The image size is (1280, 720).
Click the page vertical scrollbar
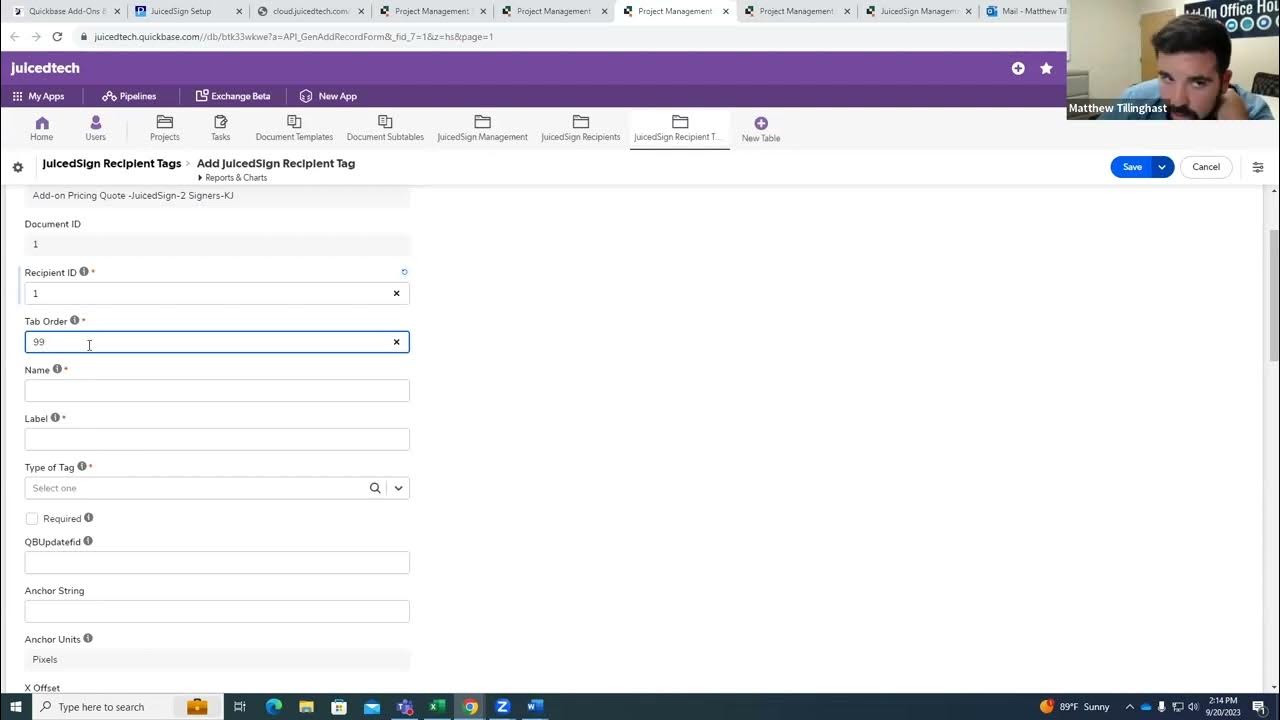pyautogui.click(x=1273, y=295)
